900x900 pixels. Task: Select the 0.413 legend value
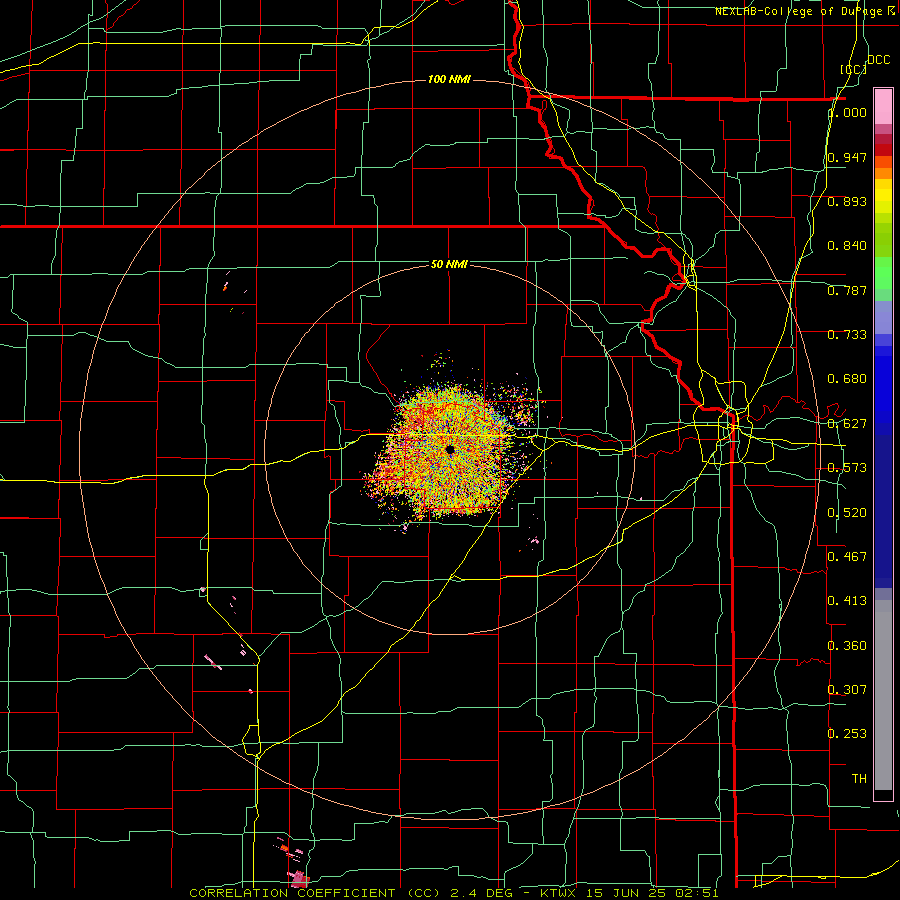(x=847, y=601)
